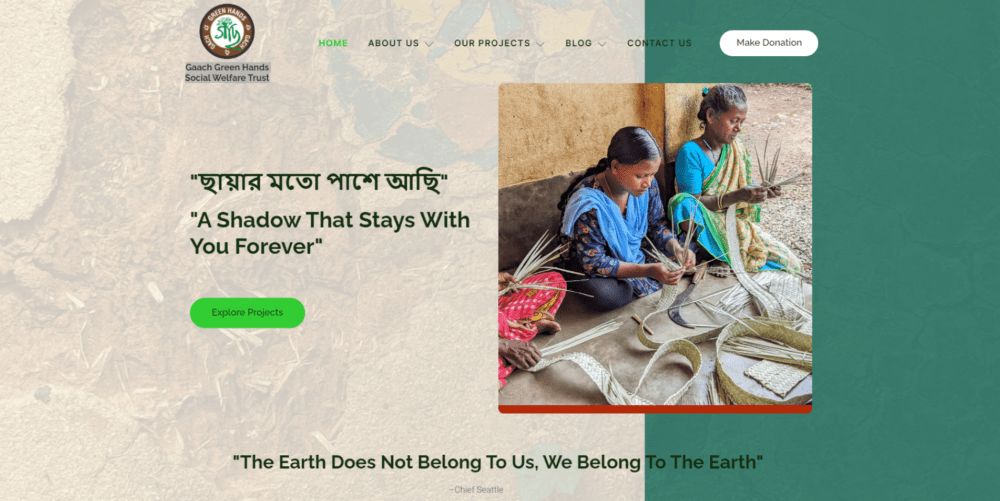The width and height of the screenshot is (1000, 501).
Task: Expand the chevron beside OUR PROJECTS
Action: click(540, 44)
